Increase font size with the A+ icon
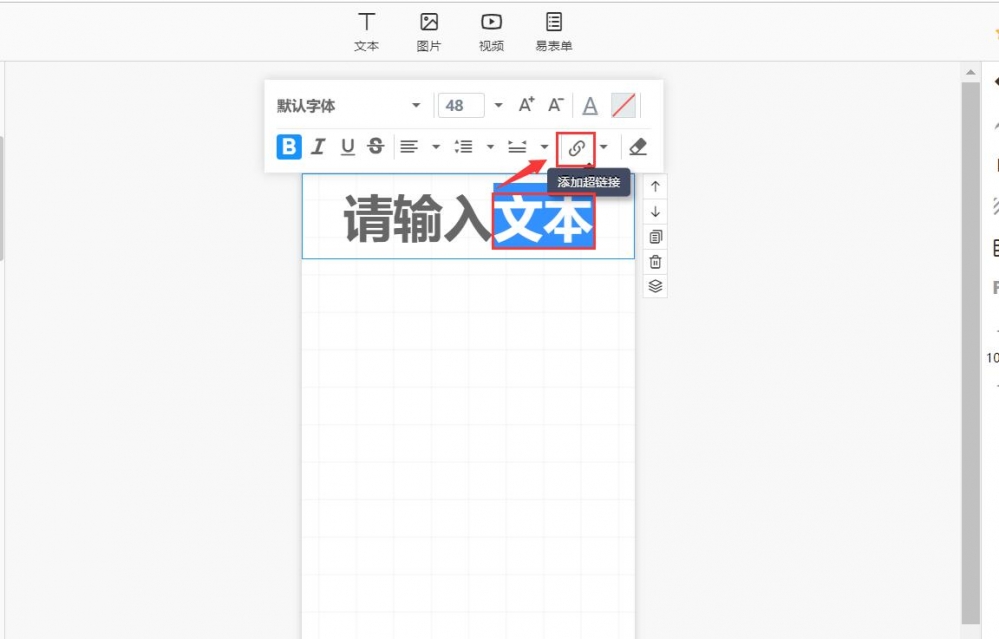 tap(527, 103)
